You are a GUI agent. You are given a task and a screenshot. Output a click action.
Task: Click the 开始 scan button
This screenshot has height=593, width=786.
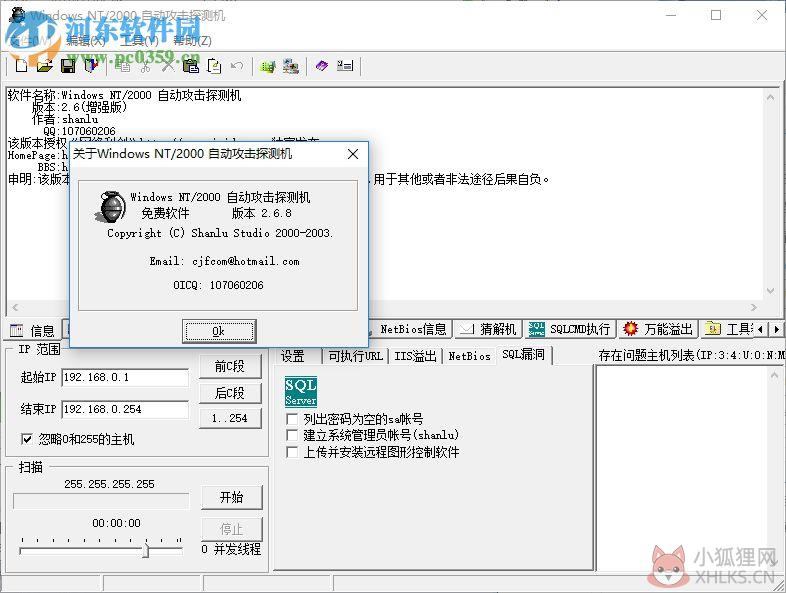[232, 497]
